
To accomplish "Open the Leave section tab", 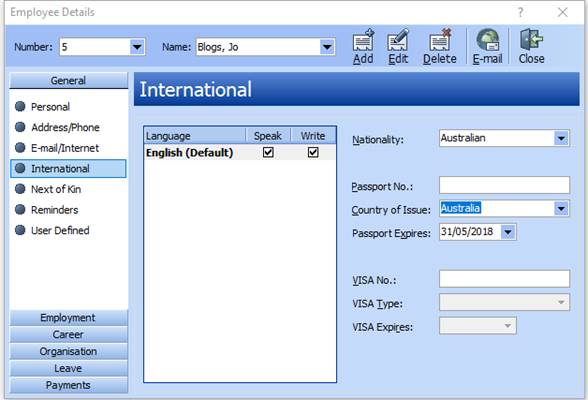I will [69, 368].
